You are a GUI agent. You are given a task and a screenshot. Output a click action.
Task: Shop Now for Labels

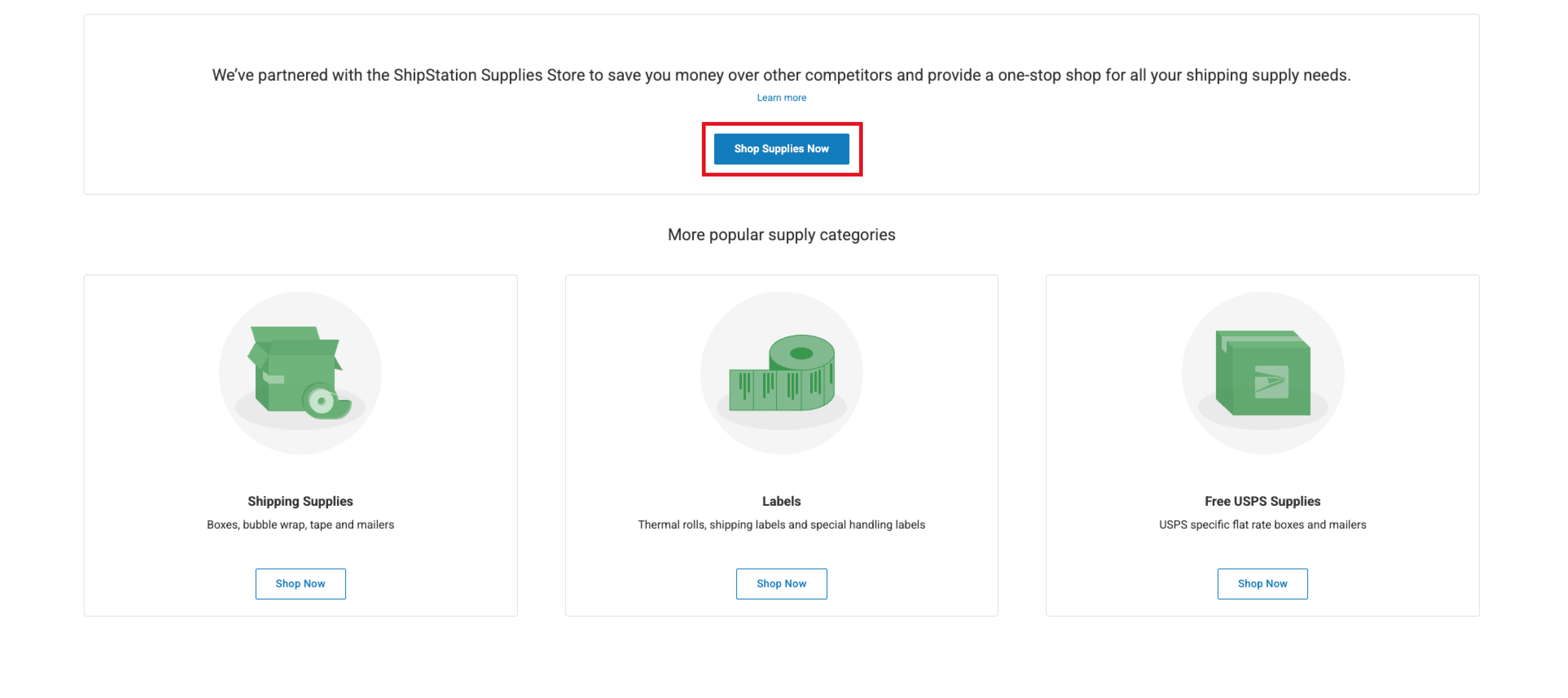point(781,583)
